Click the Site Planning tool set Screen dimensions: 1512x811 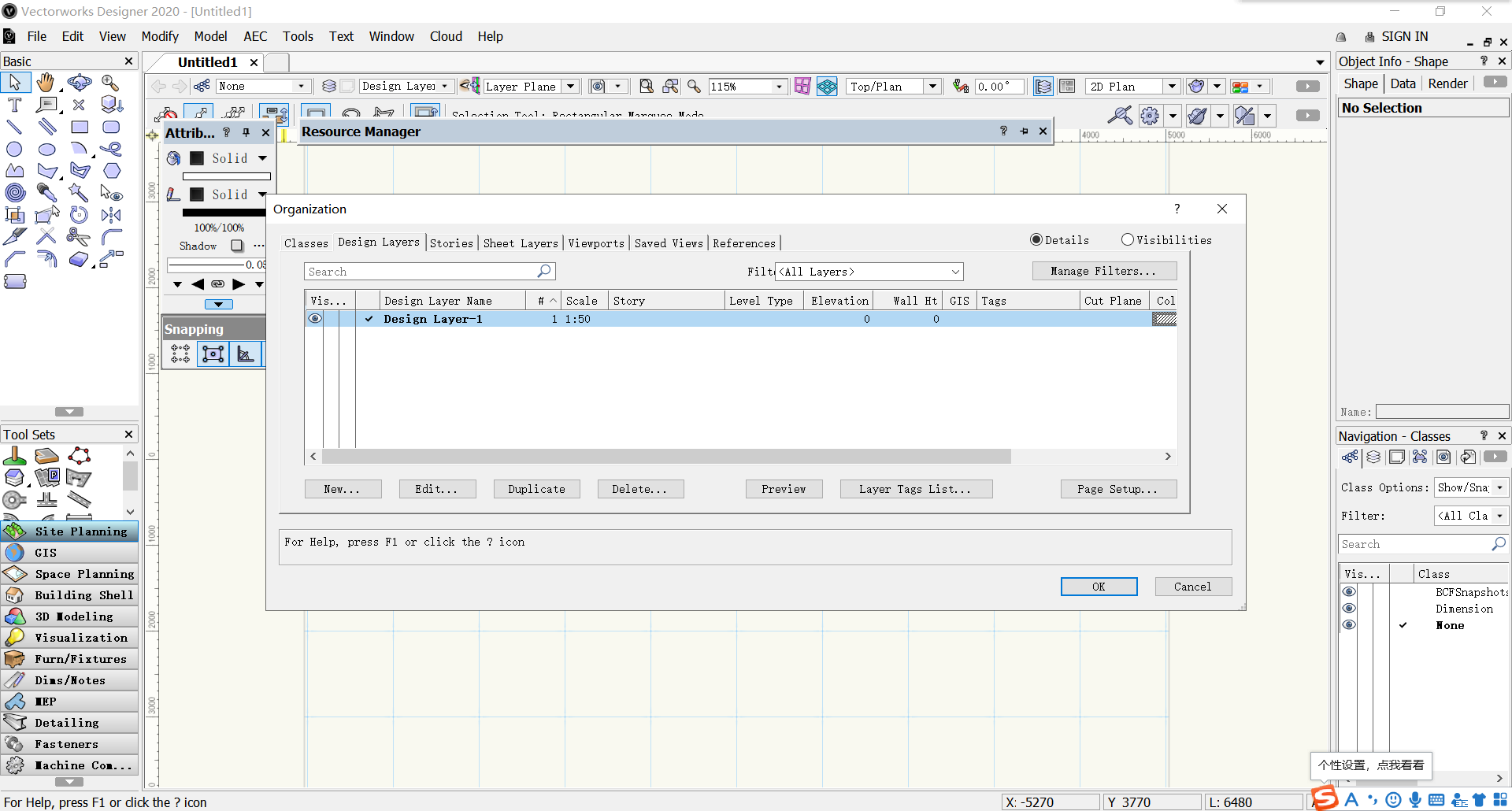tap(69, 531)
